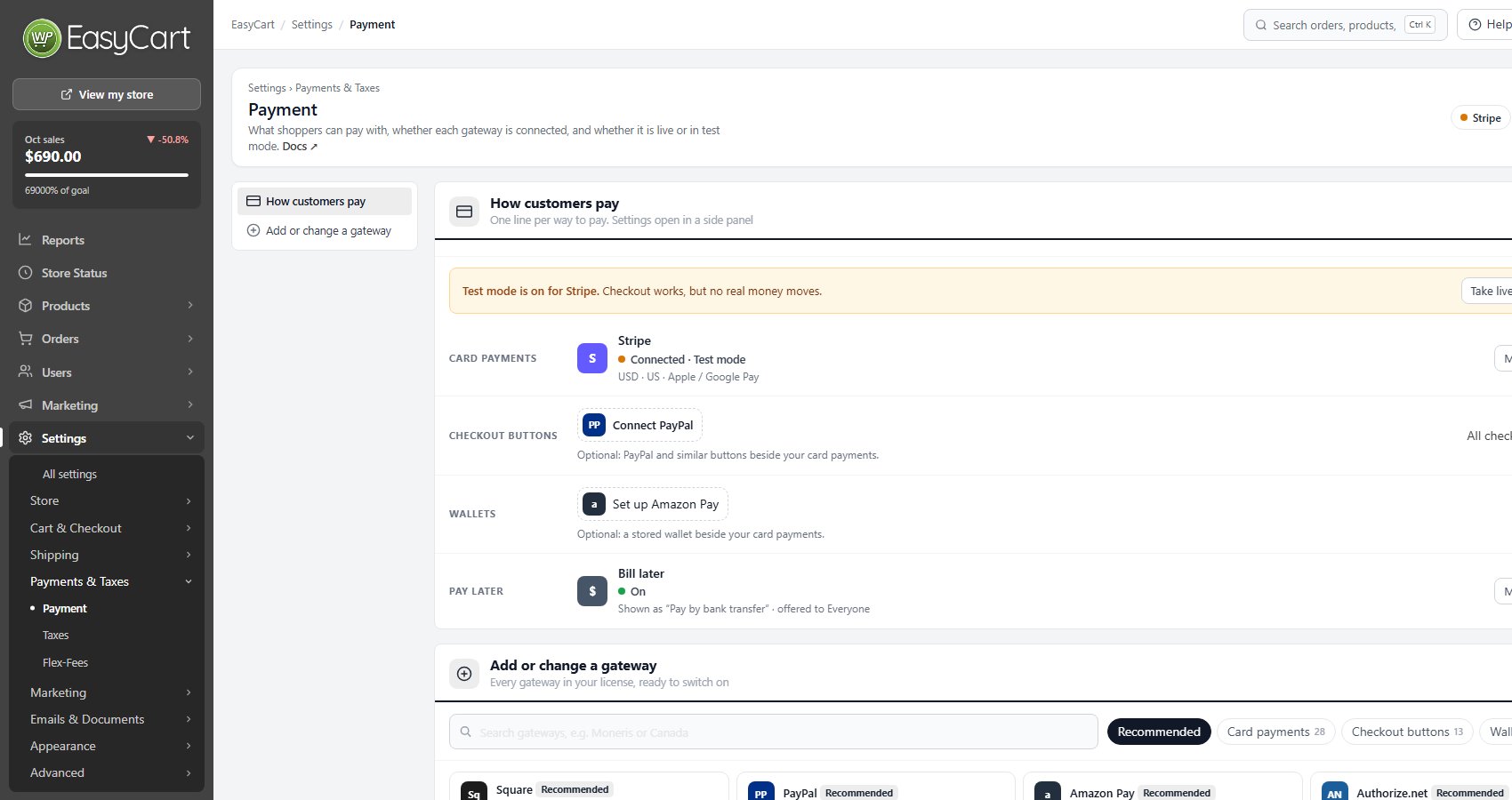Click the Oct sales $690.00 card
This screenshot has height=800, width=1512.
coord(107,165)
